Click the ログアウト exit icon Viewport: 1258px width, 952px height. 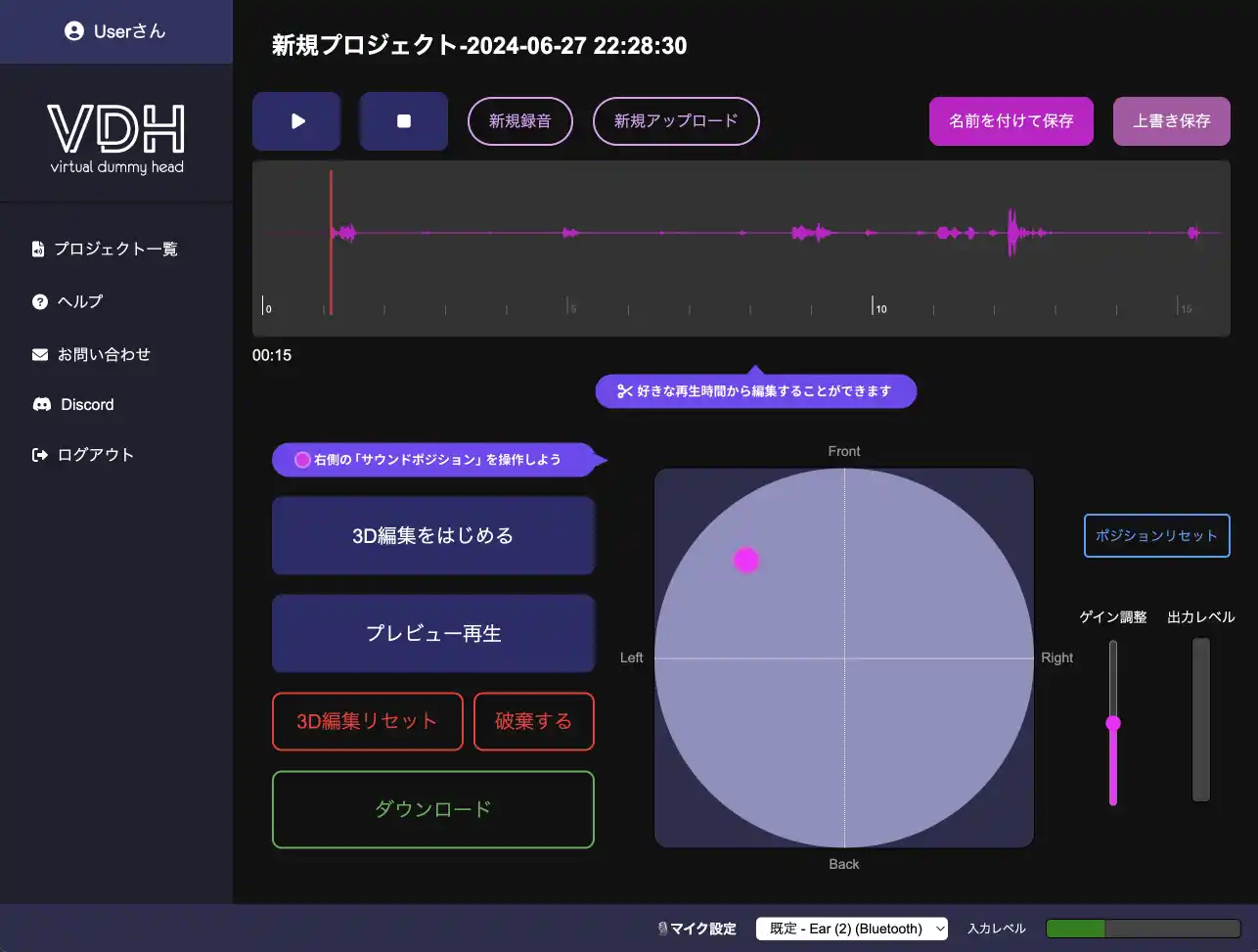coord(40,454)
